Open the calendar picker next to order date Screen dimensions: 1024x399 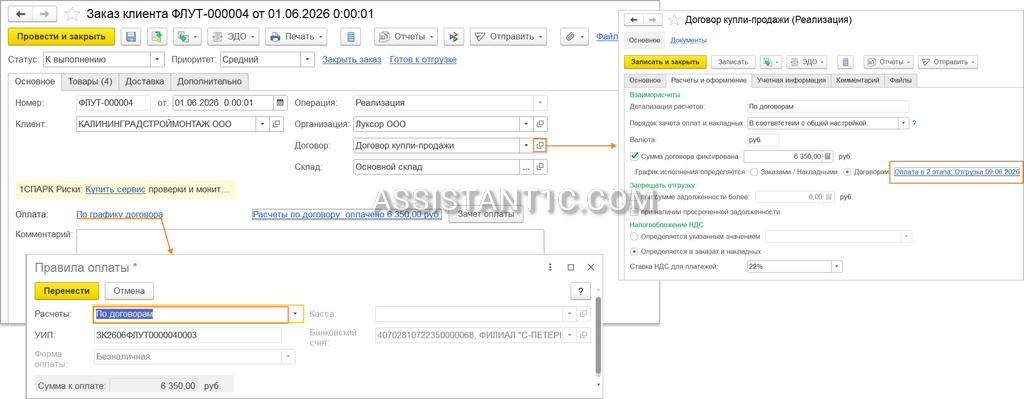pos(280,103)
